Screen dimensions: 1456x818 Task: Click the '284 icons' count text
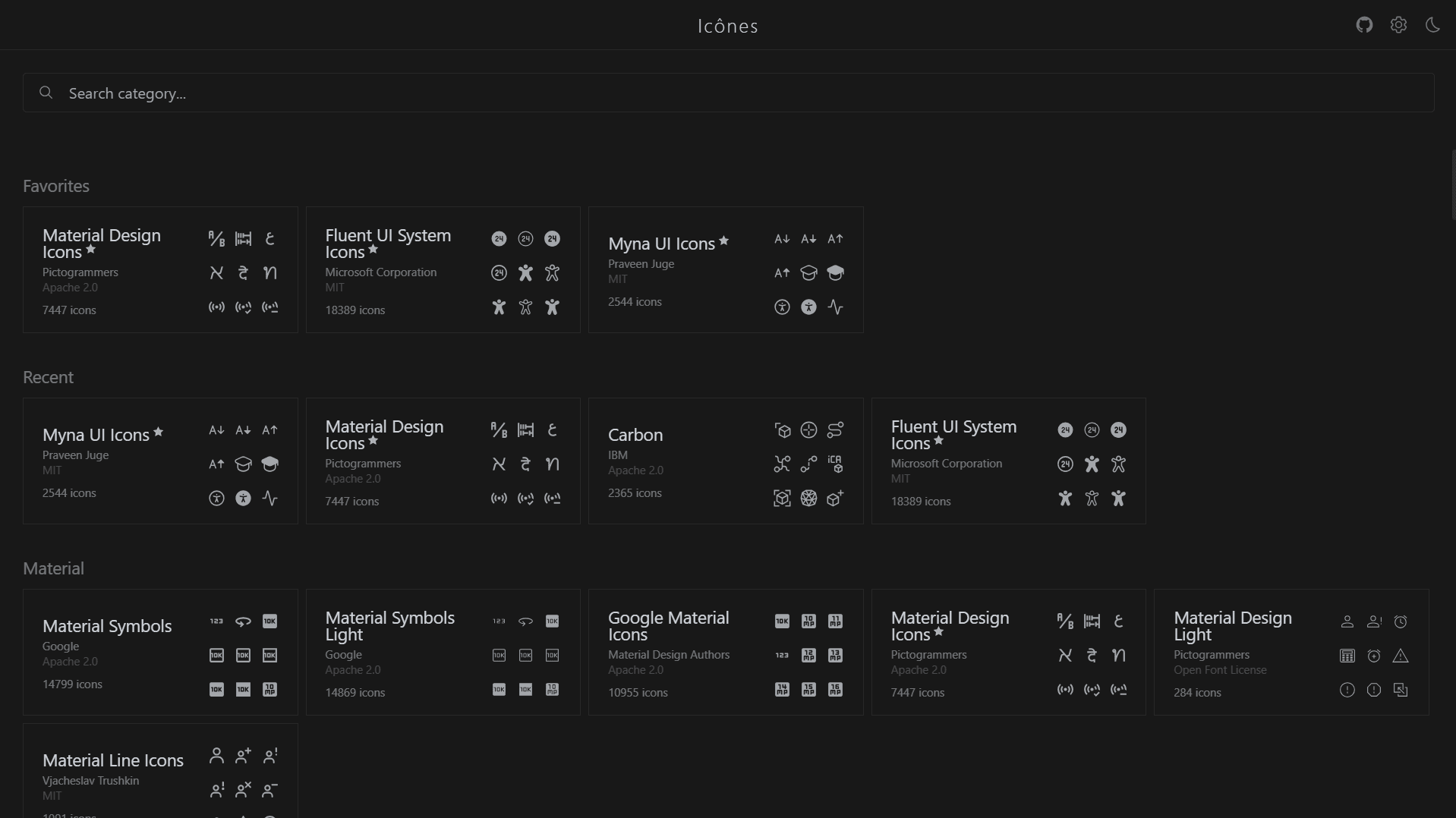pyautogui.click(x=1197, y=693)
